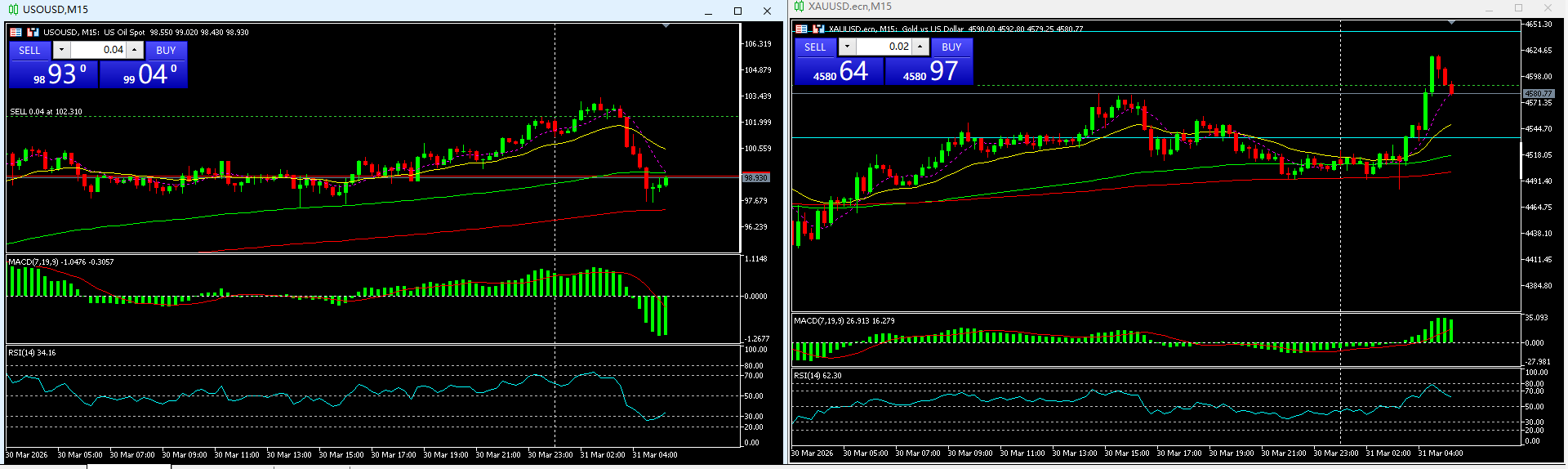Open Depth of Market icon on XAUUSD chart
Image resolution: width=1568 pixels, height=469 pixels.
tap(818, 29)
